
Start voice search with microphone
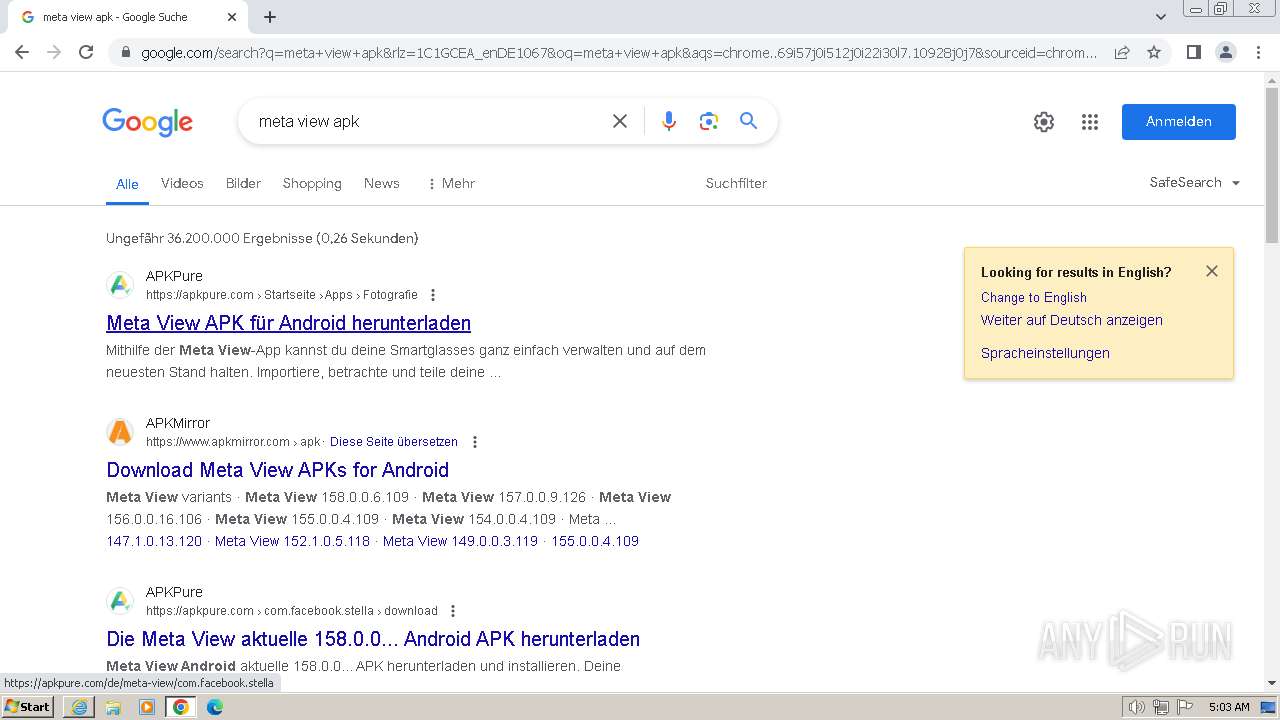coord(669,121)
